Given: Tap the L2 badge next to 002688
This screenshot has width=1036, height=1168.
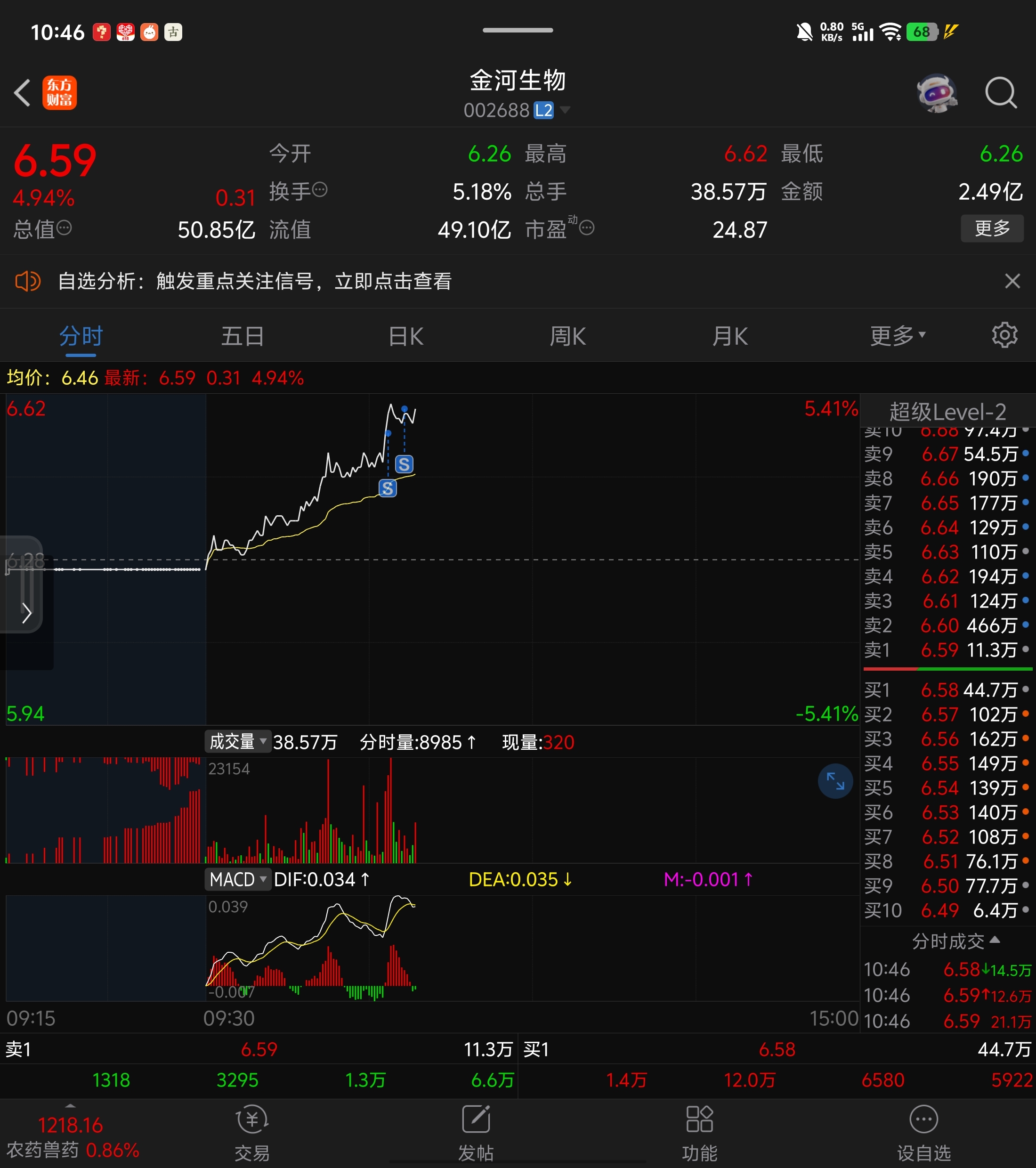Looking at the screenshot, I should (x=543, y=110).
